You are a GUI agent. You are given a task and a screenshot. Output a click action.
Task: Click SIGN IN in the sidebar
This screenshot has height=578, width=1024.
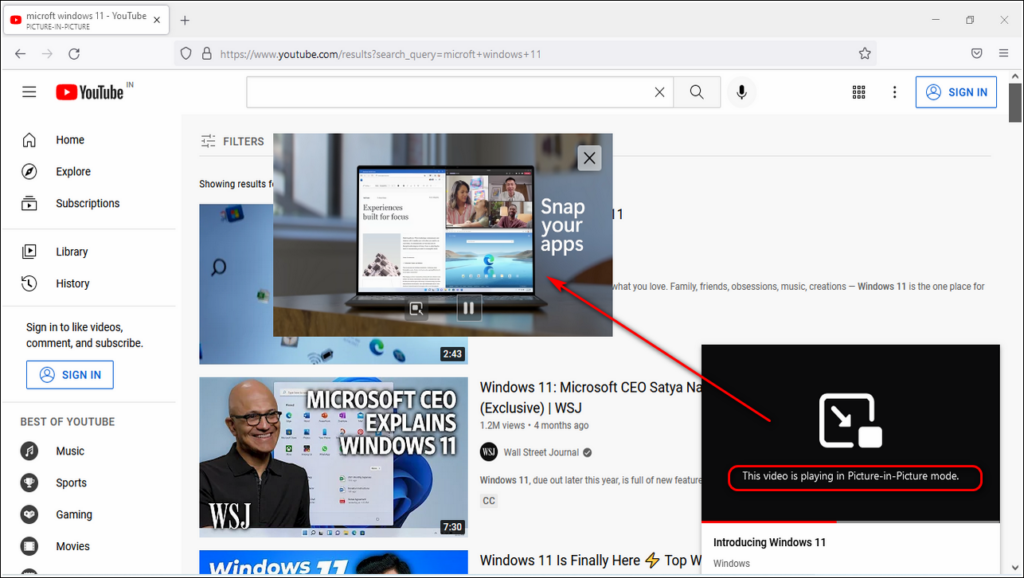pos(70,375)
